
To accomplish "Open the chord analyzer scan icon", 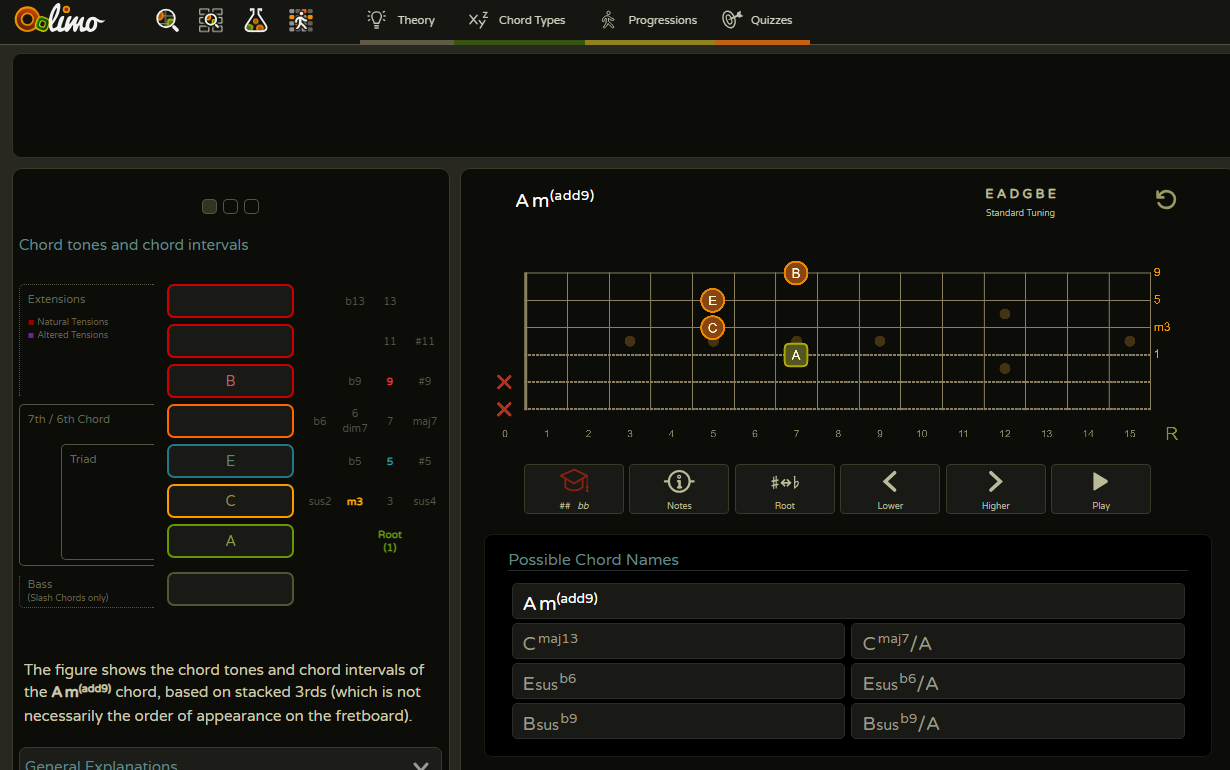I will (210, 19).
